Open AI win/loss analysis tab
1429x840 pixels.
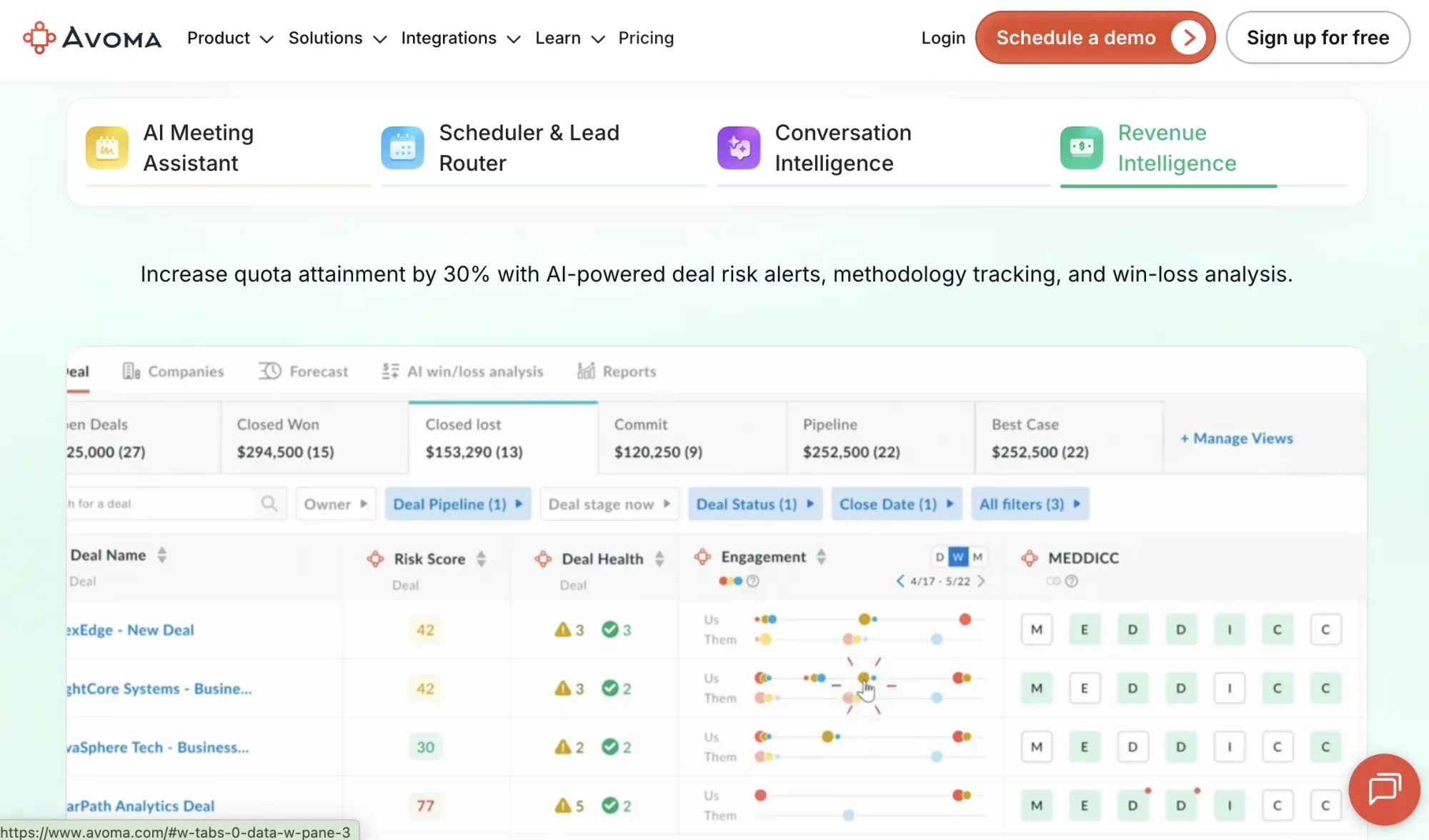tap(462, 371)
